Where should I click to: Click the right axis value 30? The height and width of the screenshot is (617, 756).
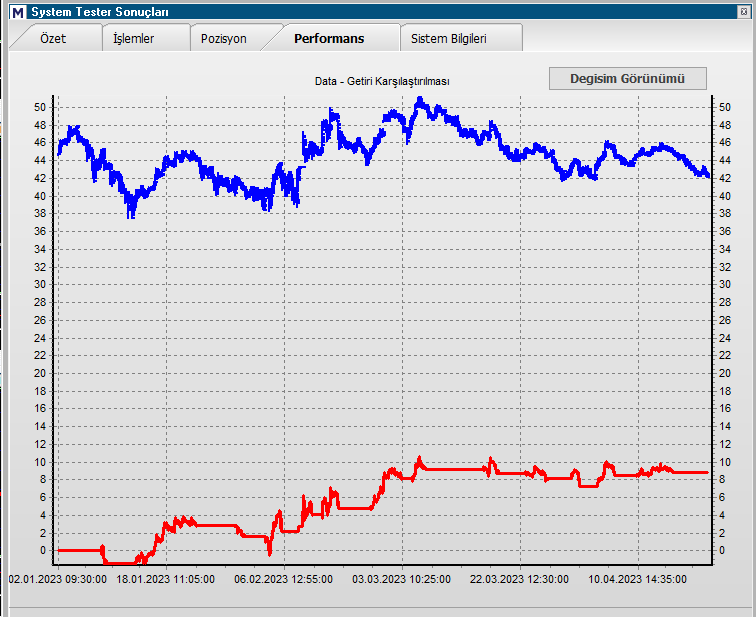click(725, 284)
